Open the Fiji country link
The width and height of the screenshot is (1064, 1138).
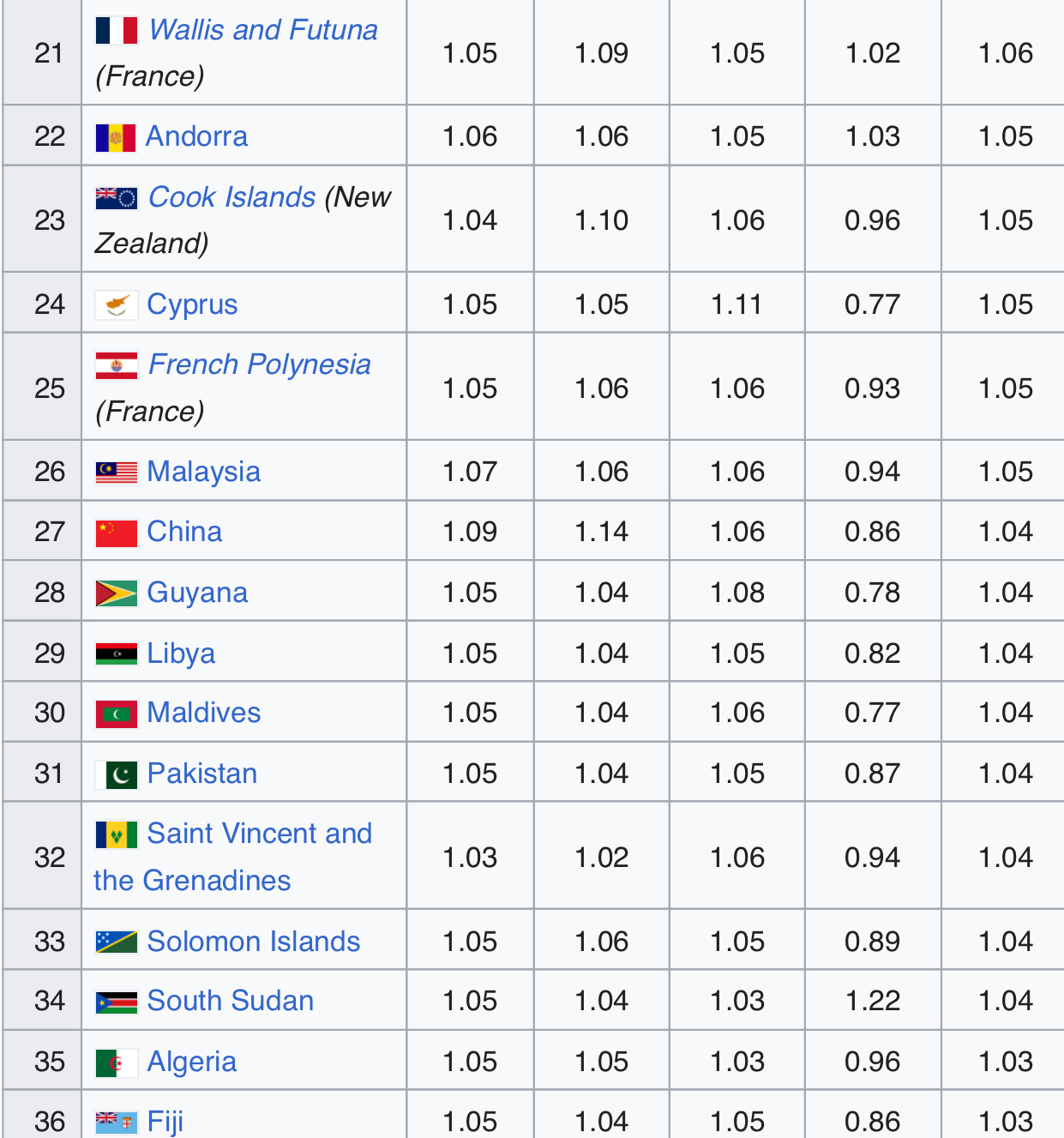click(x=165, y=1122)
